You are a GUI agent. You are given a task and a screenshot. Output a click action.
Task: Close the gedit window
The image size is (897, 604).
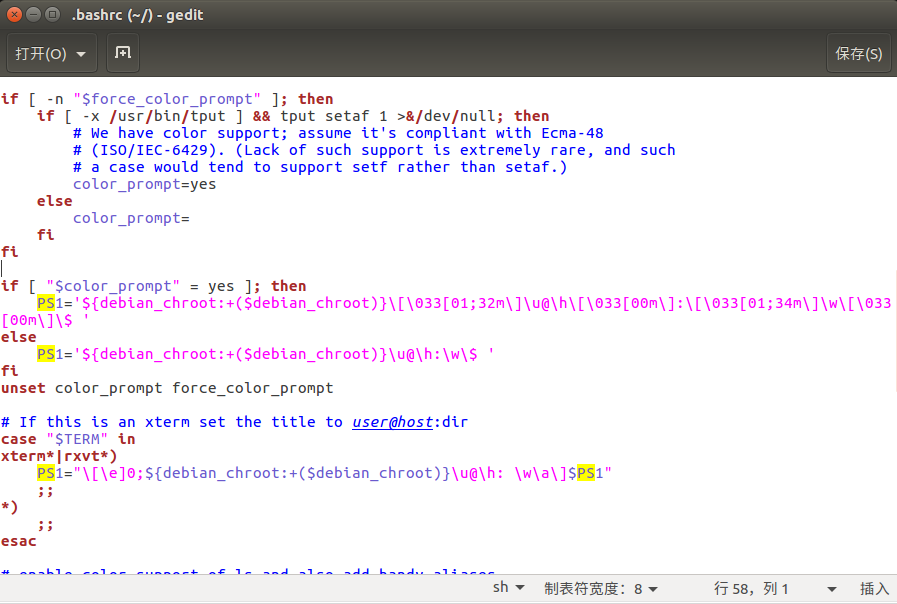pyautogui.click(x=14, y=14)
